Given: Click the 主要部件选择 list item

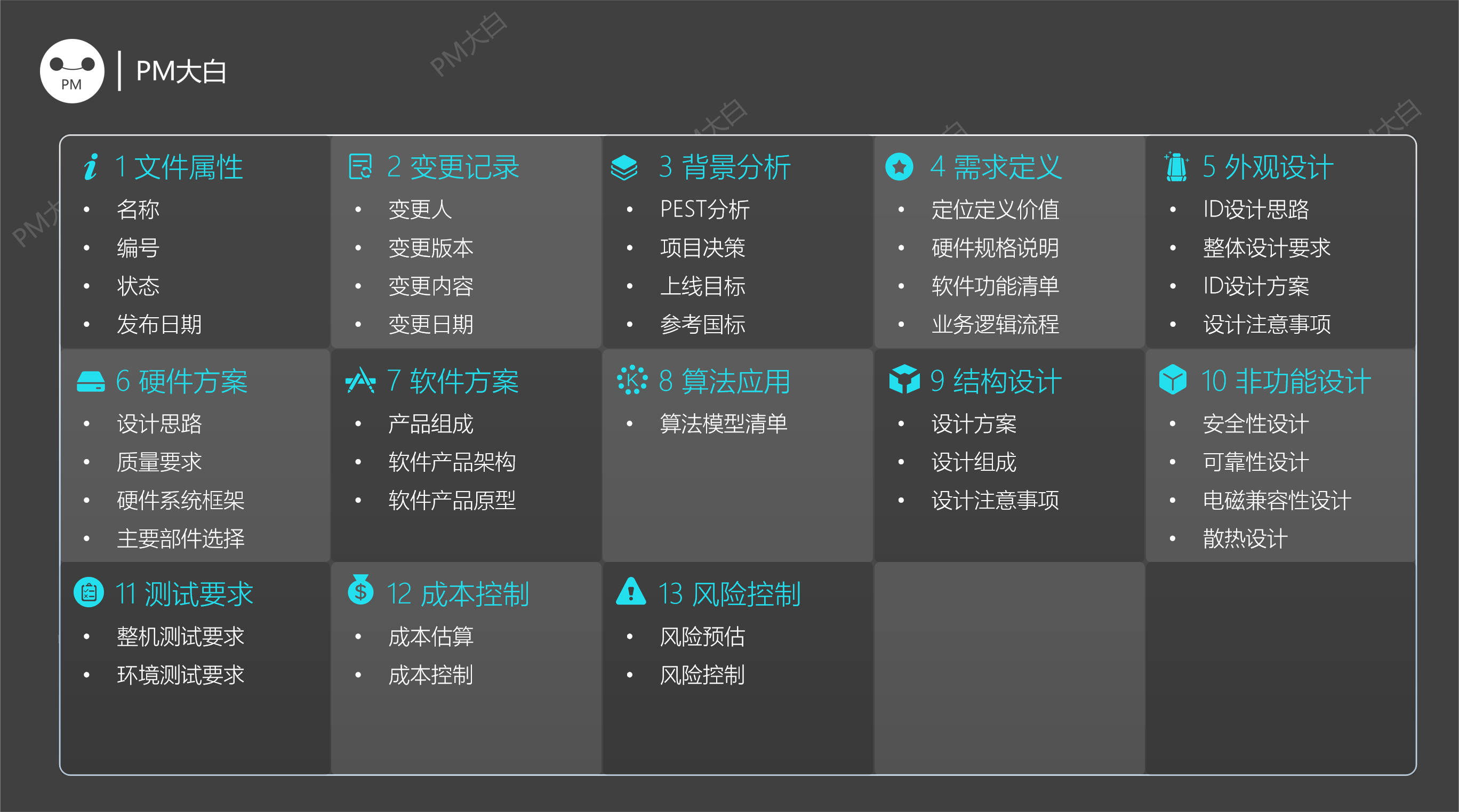Looking at the screenshot, I should (x=181, y=538).
